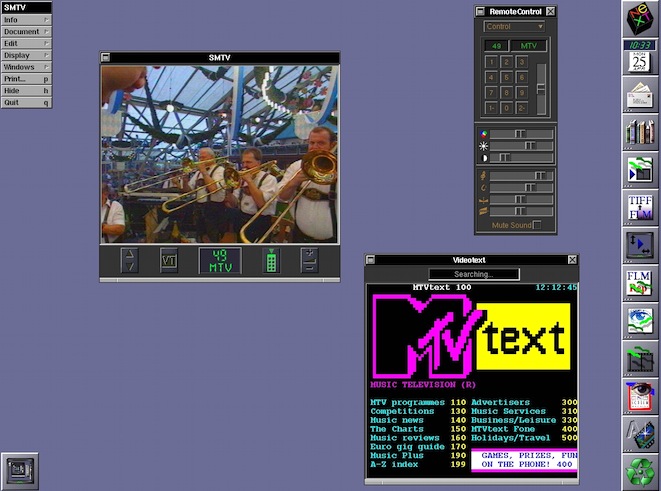
Task: Open the Edit submenu
Action: (26, 43)
